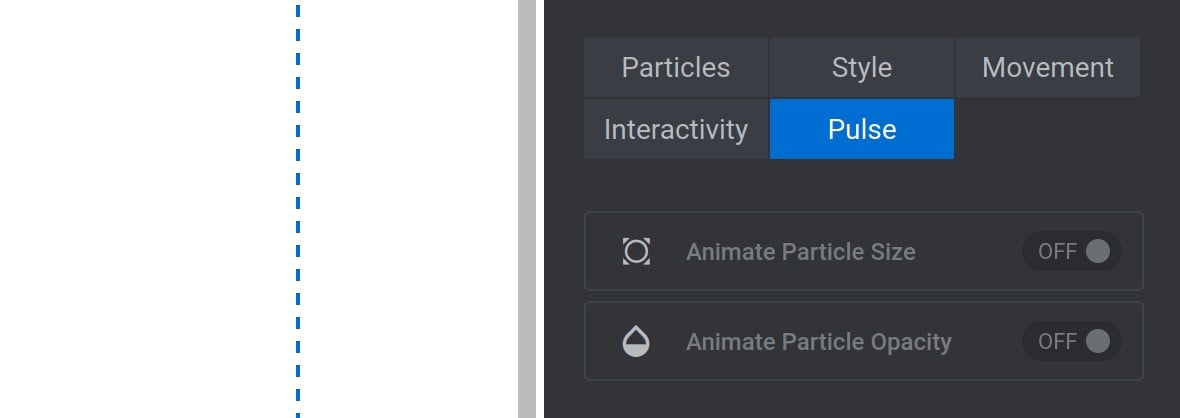Go to the Movement tab

1048,67
